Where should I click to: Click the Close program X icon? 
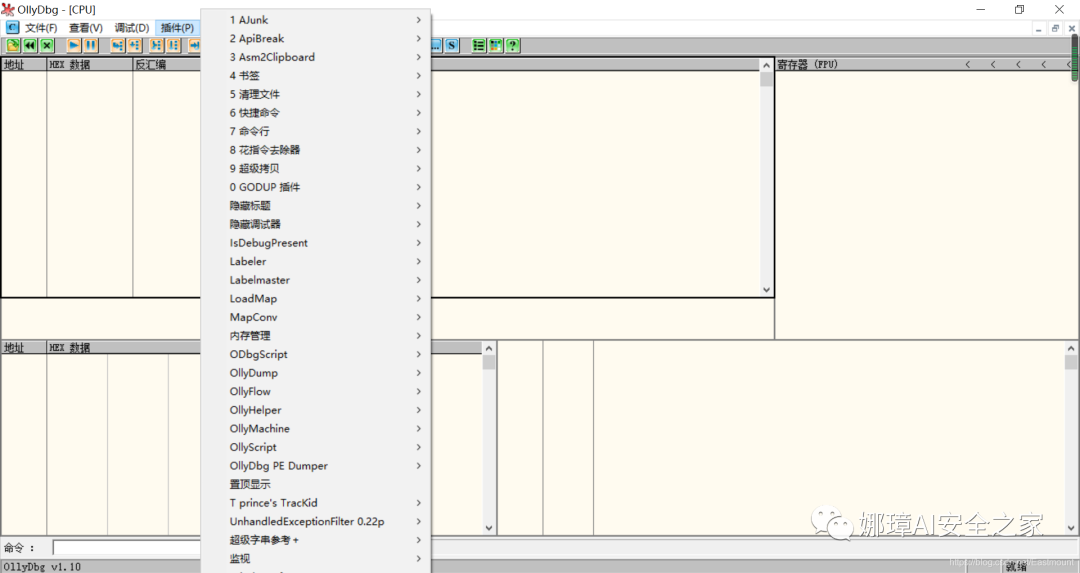[47, 45]
